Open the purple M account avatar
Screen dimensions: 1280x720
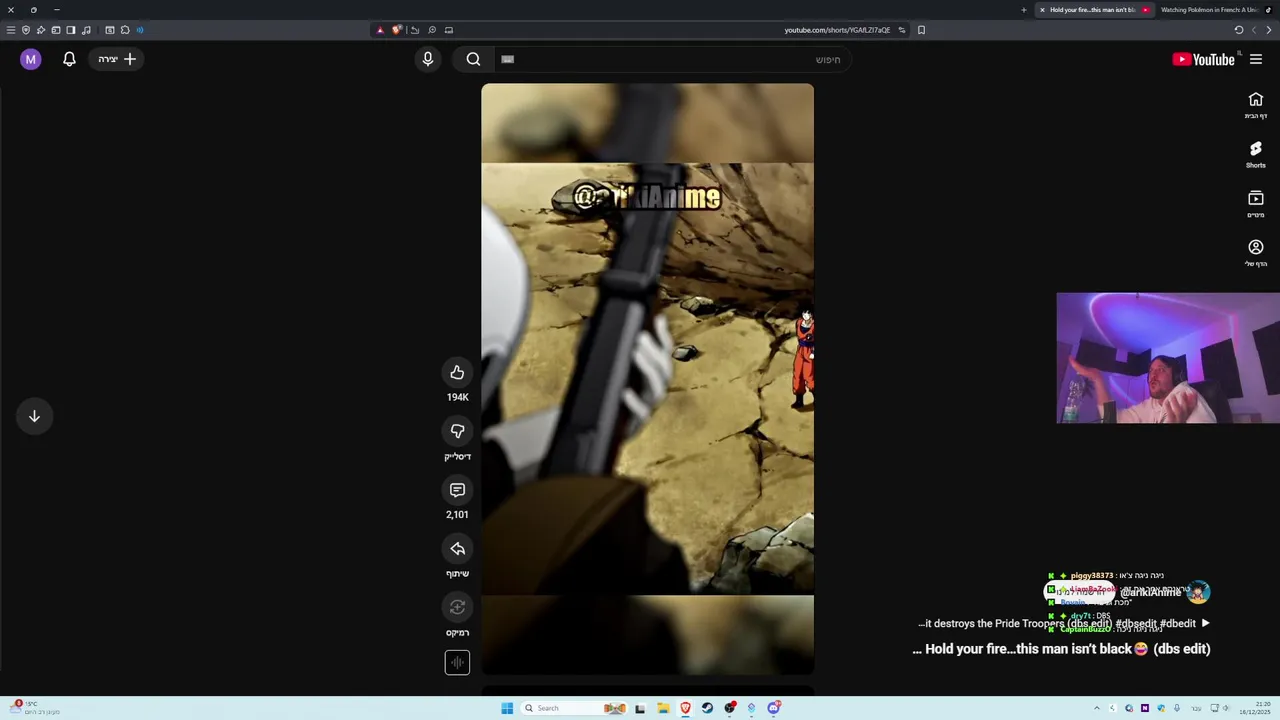[x=31, y=59]
